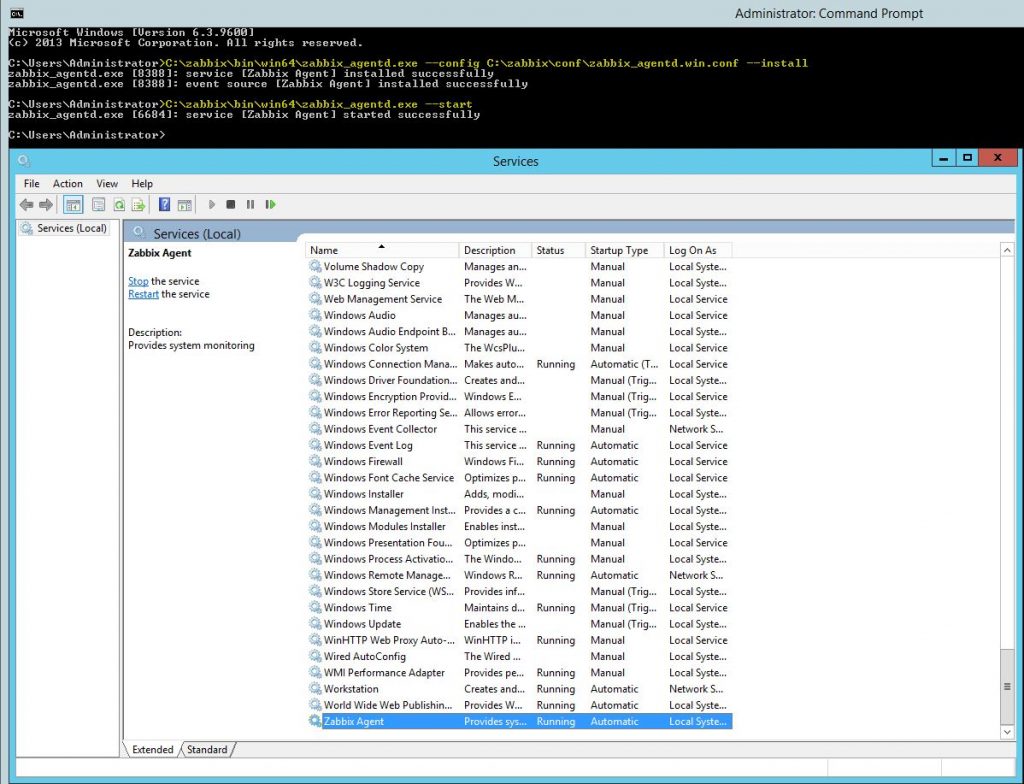Viewport: 1024px width, 784px height.
Task: Click the Start Service play icon
Action: click(x=212, y=205)
